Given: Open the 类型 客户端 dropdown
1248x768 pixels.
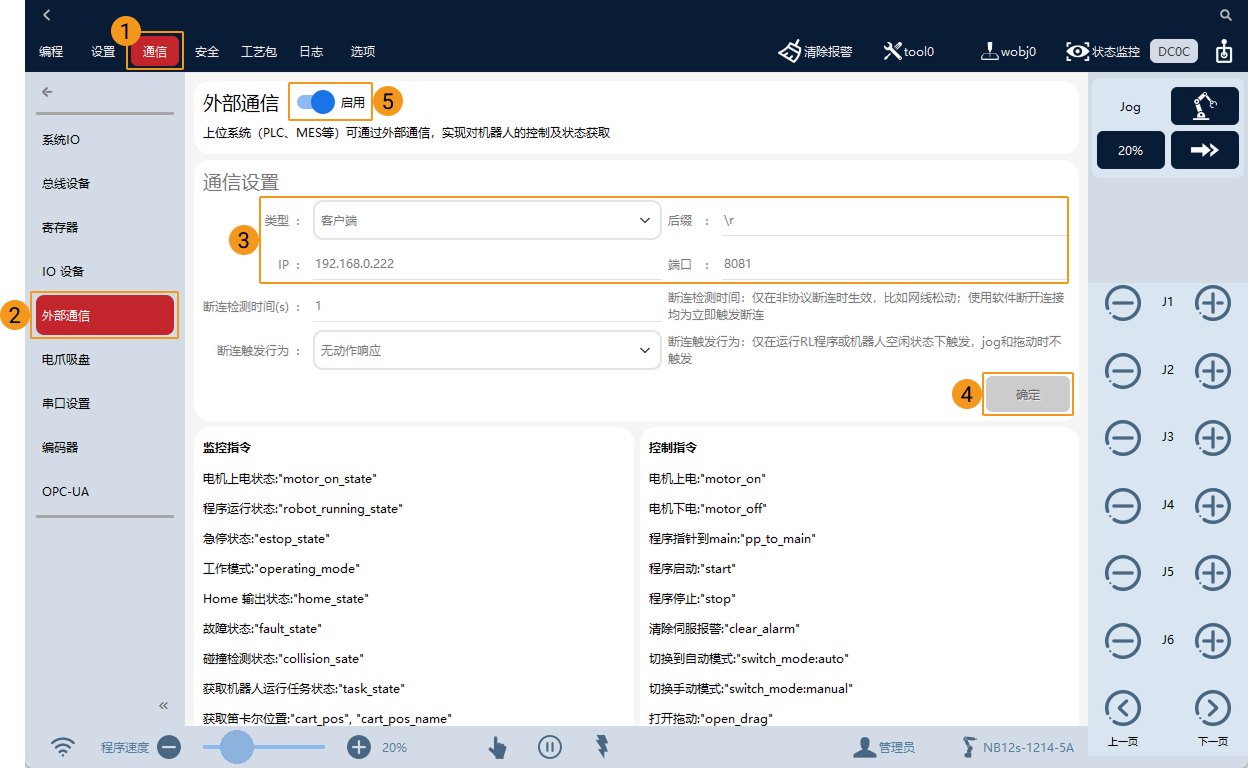Looking at the screenshot, I should click(x=487, y=220).
